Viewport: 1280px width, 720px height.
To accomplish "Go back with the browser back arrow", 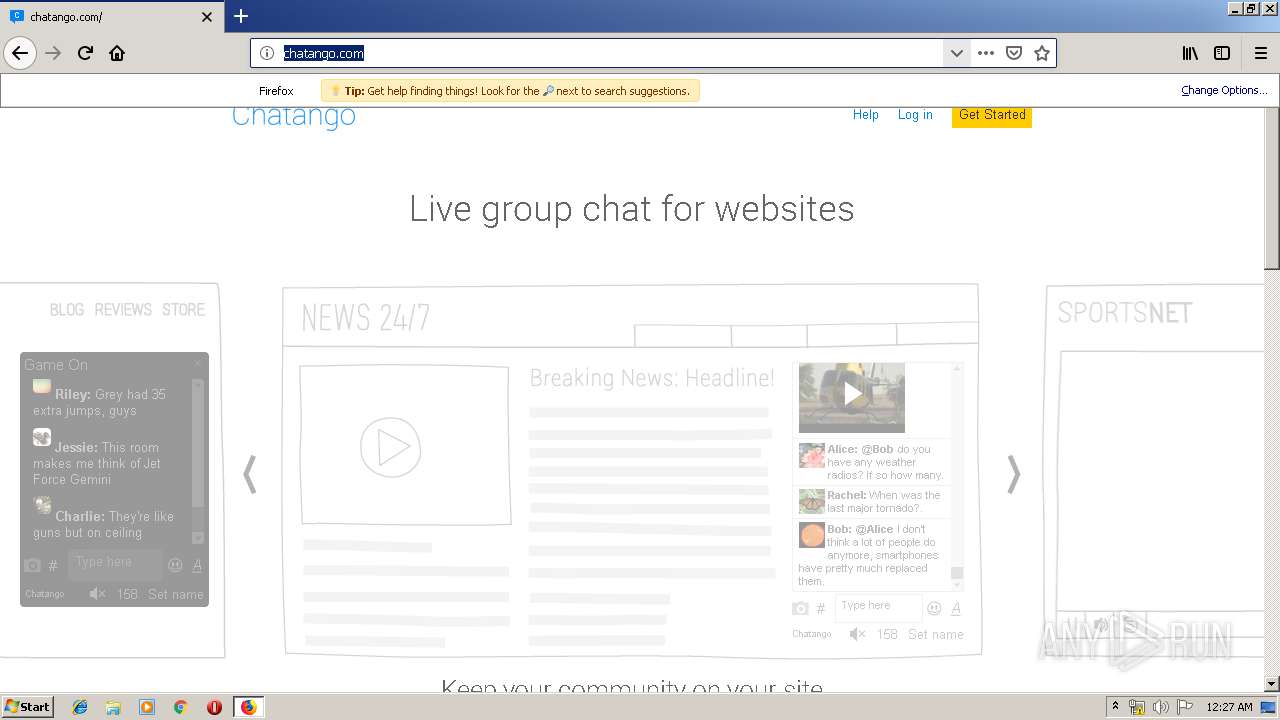I will (x=20, y=53).
